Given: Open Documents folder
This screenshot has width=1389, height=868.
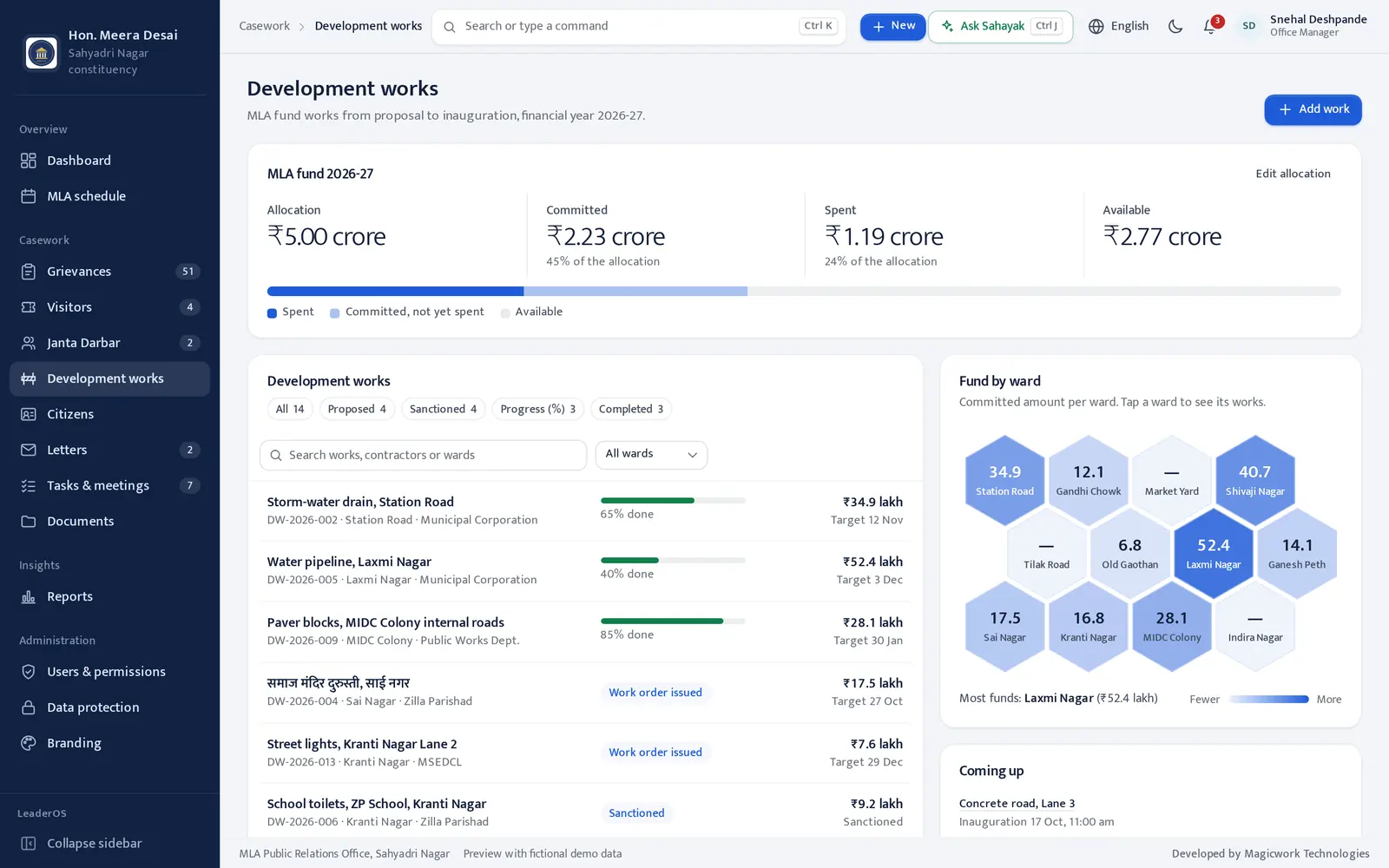Looking at the screenshot, I should (x=109, y=521).
